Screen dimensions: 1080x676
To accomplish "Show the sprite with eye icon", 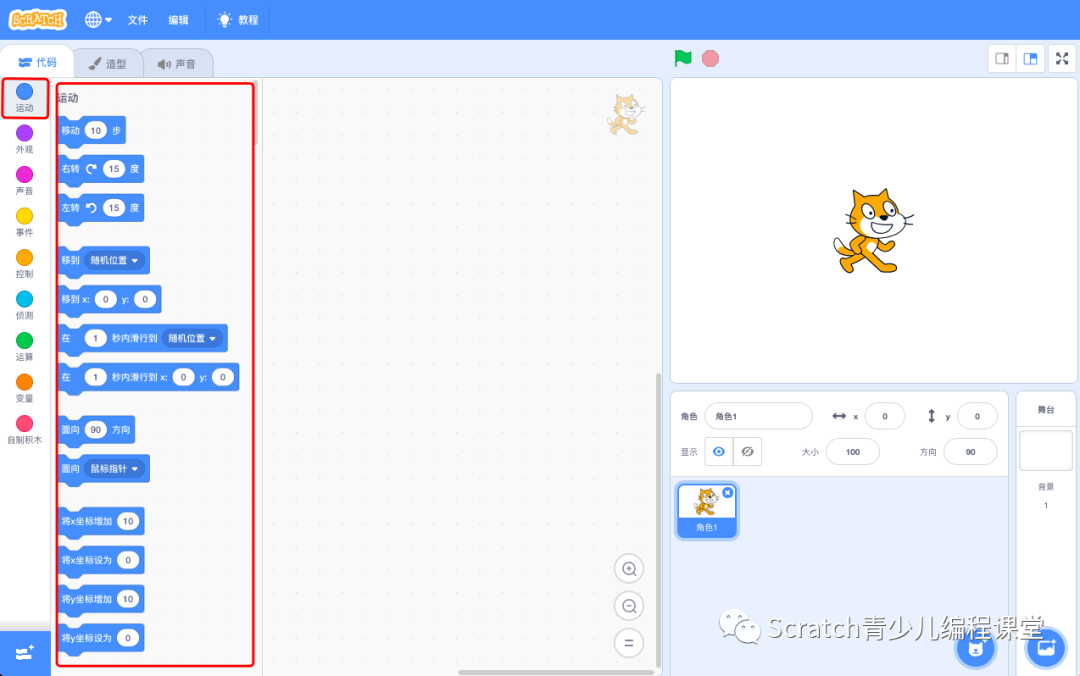I will (718, 452).
